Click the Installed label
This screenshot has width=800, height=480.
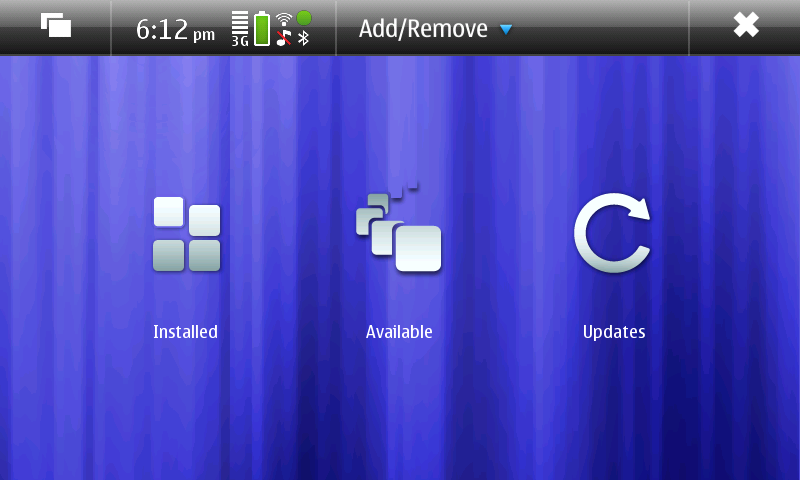pos(185,332)
